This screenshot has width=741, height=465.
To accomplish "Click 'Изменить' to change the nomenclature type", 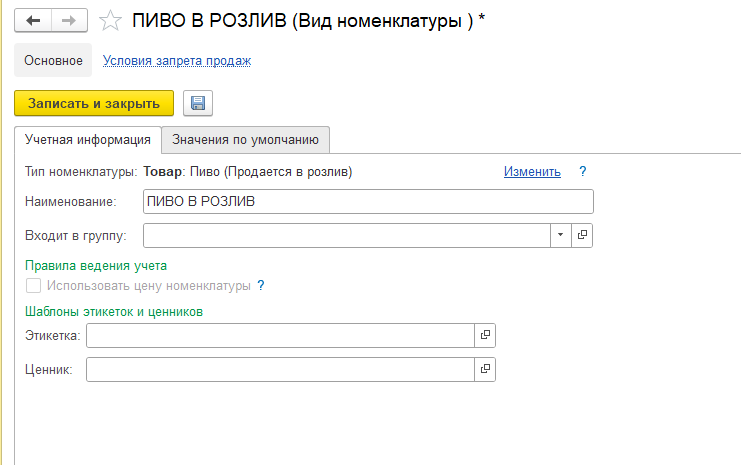I will (532, 171).
